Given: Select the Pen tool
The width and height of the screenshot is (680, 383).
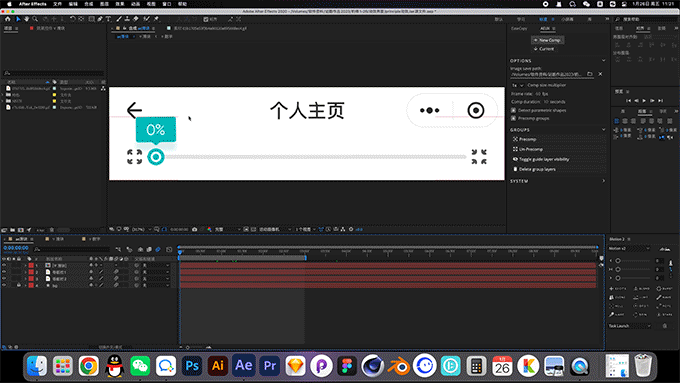Looking at the screenshot, I should pyautogui.click(x=100, y=19).
